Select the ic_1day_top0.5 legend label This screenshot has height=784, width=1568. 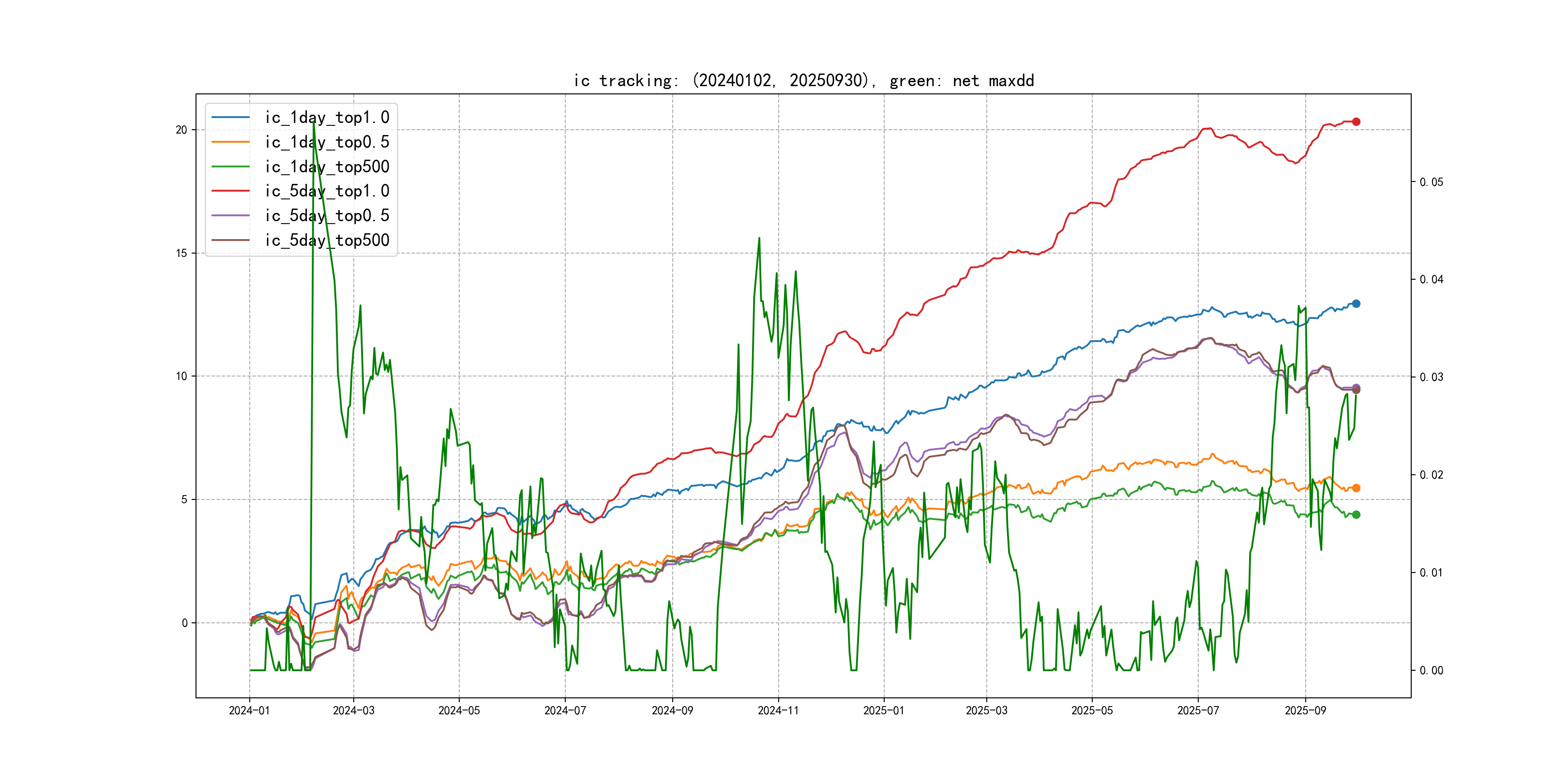[327, 142]
